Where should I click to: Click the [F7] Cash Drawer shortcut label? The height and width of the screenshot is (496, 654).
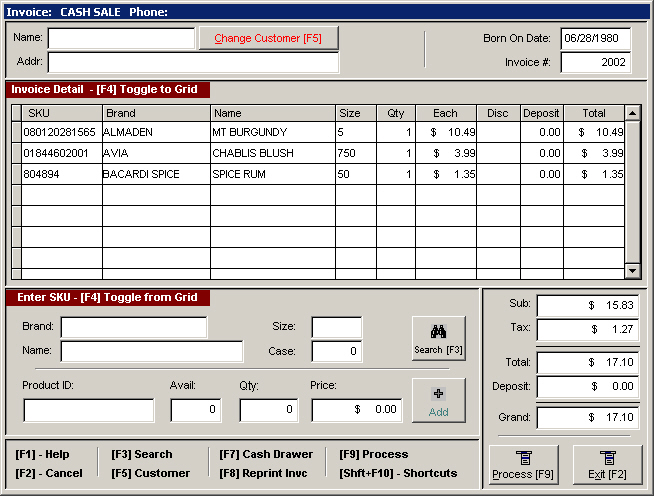(x=266, y=454)
